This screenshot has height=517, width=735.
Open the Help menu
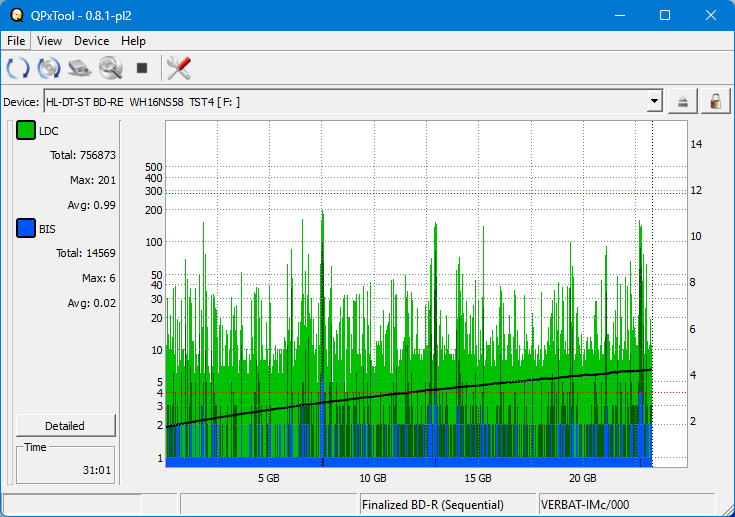tap(133, 41)
